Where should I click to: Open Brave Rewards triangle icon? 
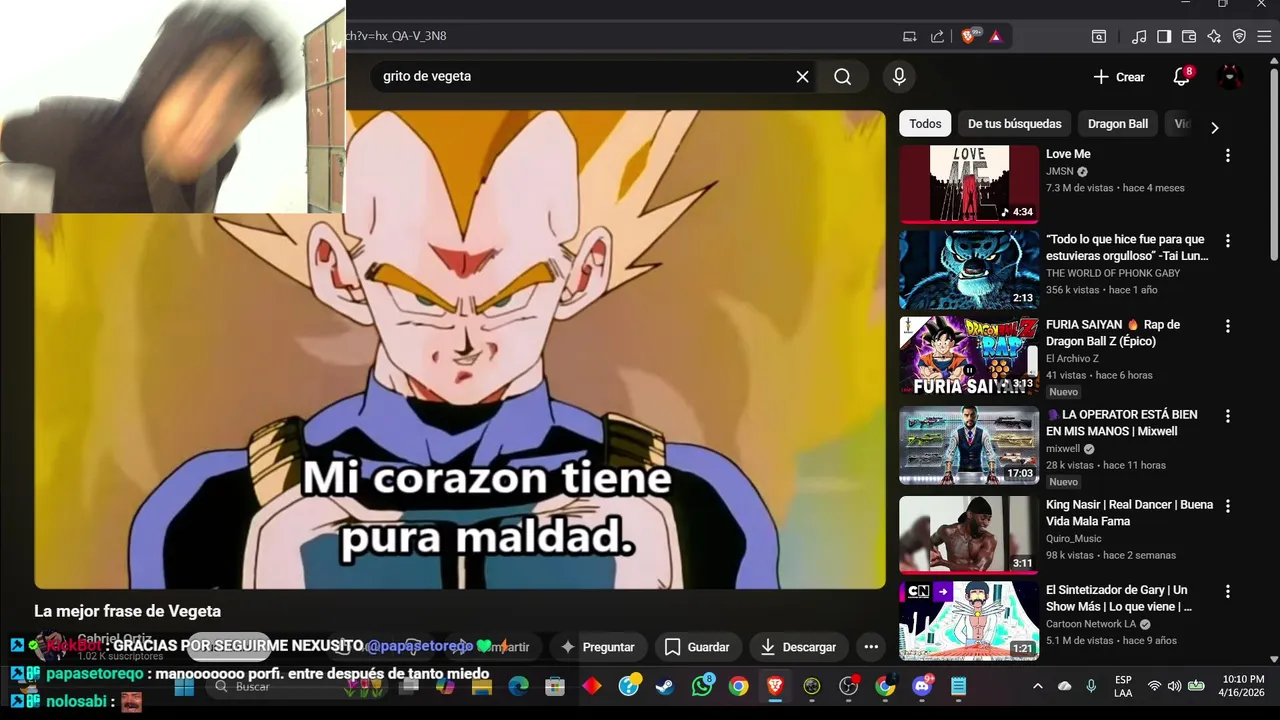click(x=995, y=36)
